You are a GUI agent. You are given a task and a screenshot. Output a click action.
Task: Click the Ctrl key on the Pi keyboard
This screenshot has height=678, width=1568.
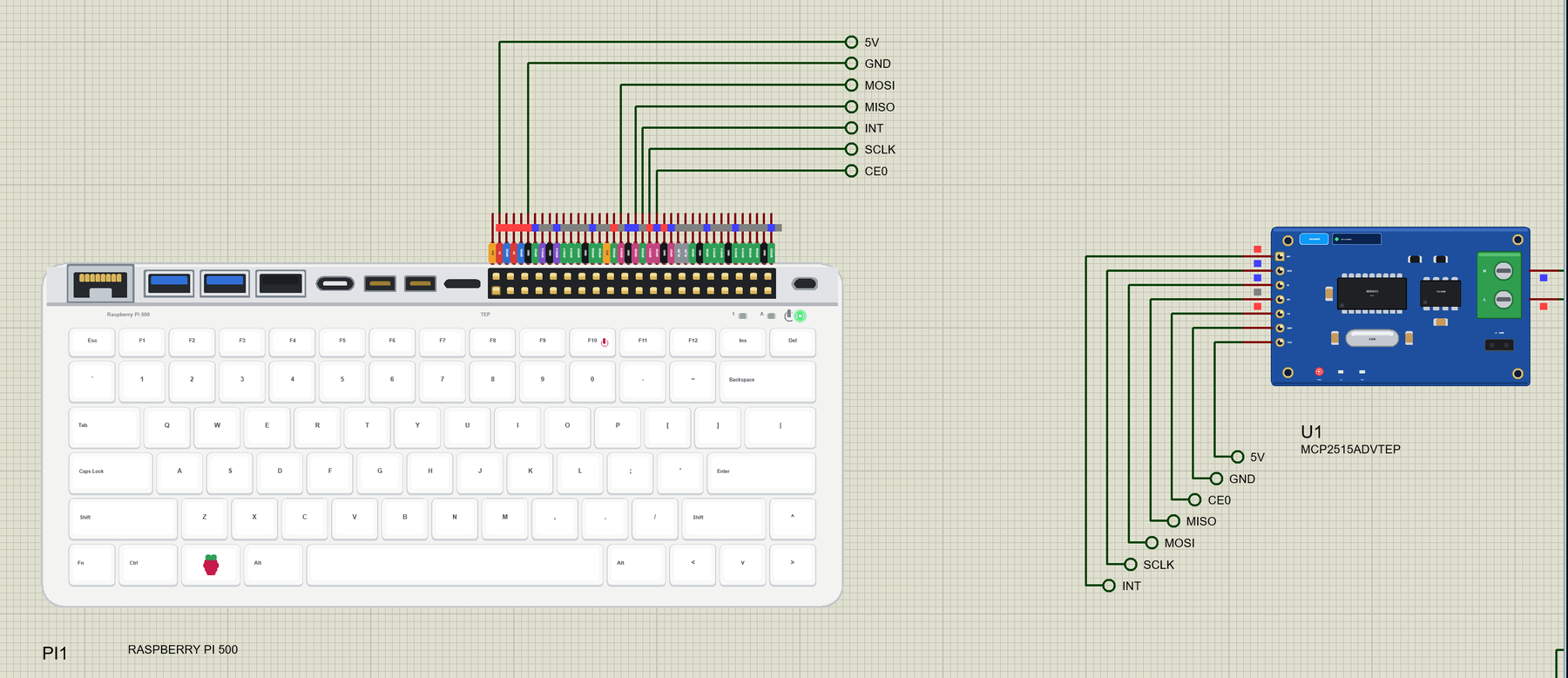click(x=148, y=565)
